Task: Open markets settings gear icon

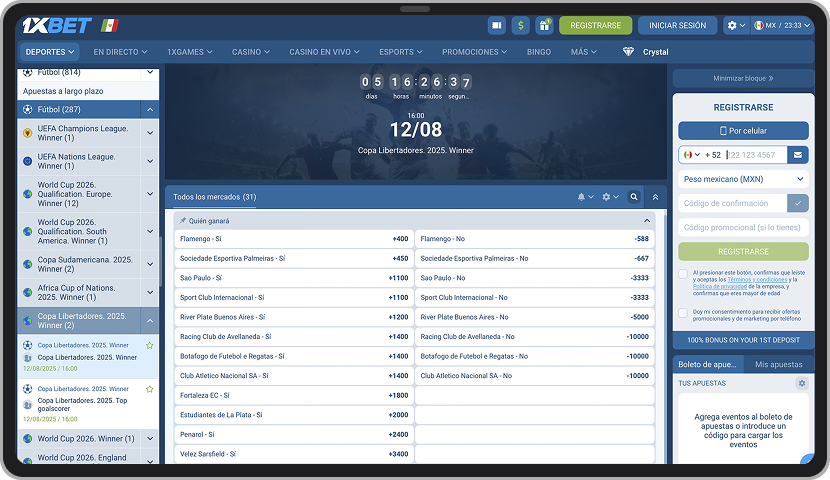Action: click(x=606, y=197)
